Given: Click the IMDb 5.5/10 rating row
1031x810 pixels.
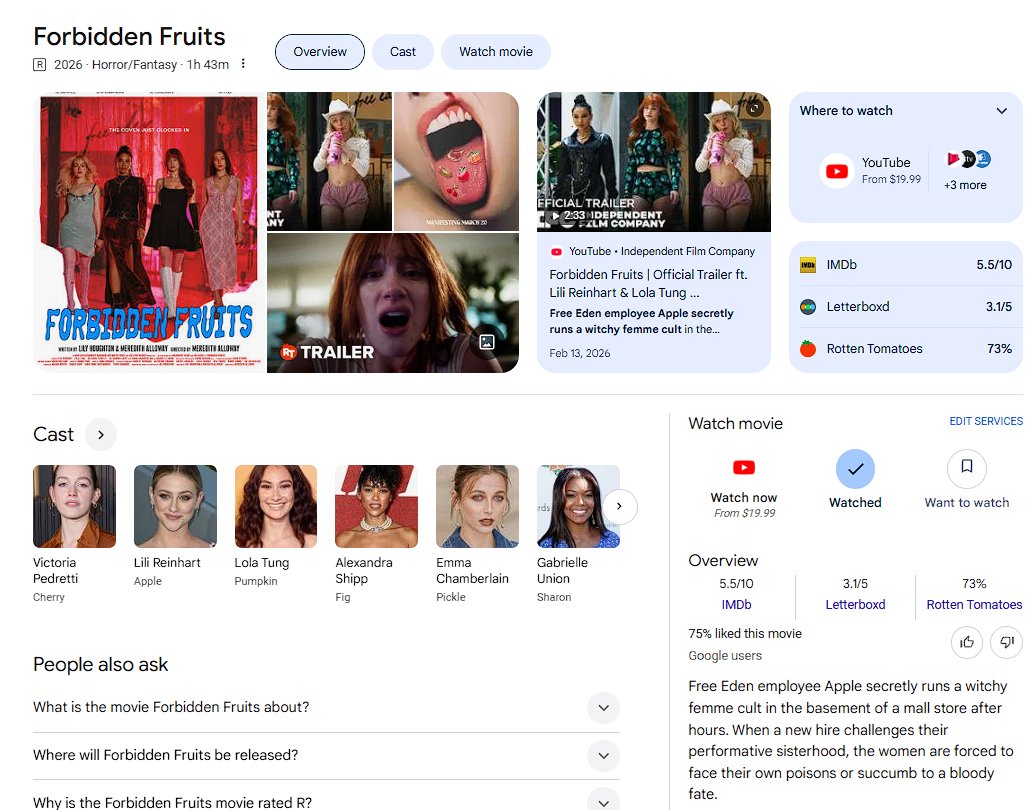Looking at the screenshot, I should coord(905,265).
